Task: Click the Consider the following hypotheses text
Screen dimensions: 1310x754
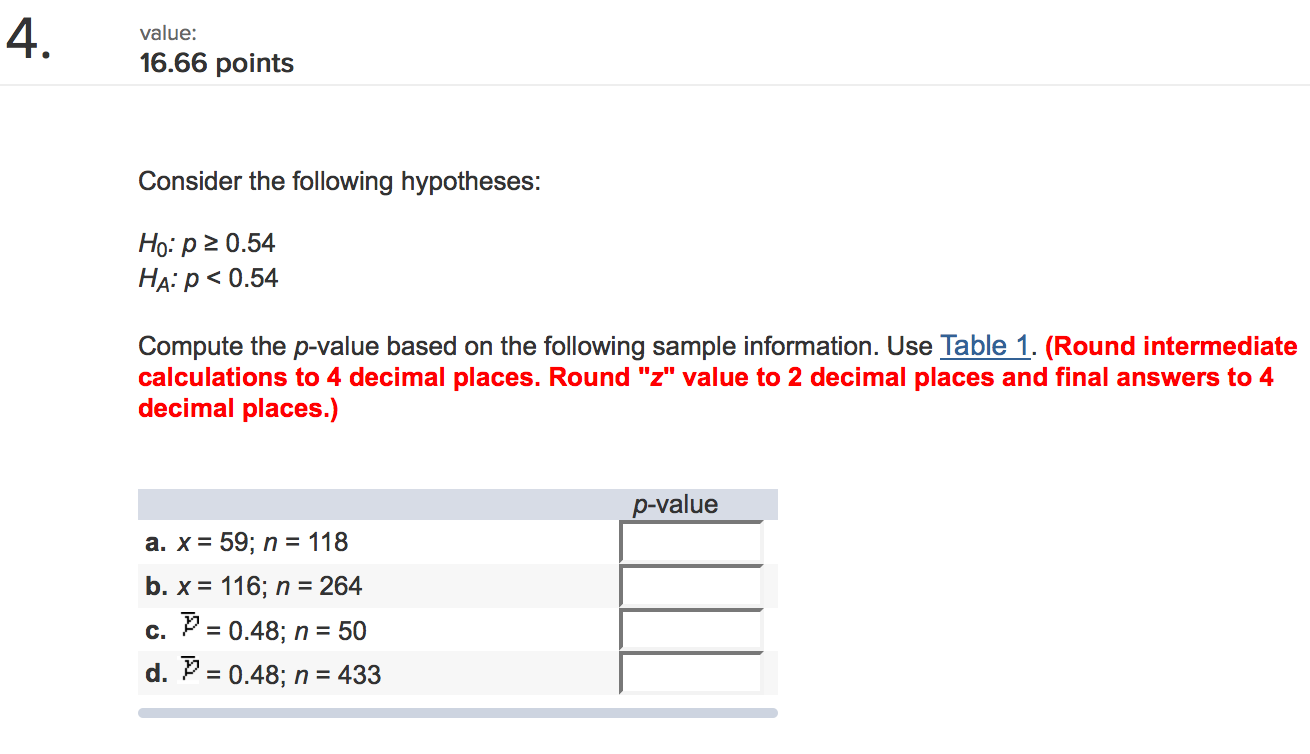Action: coord(339,182)
